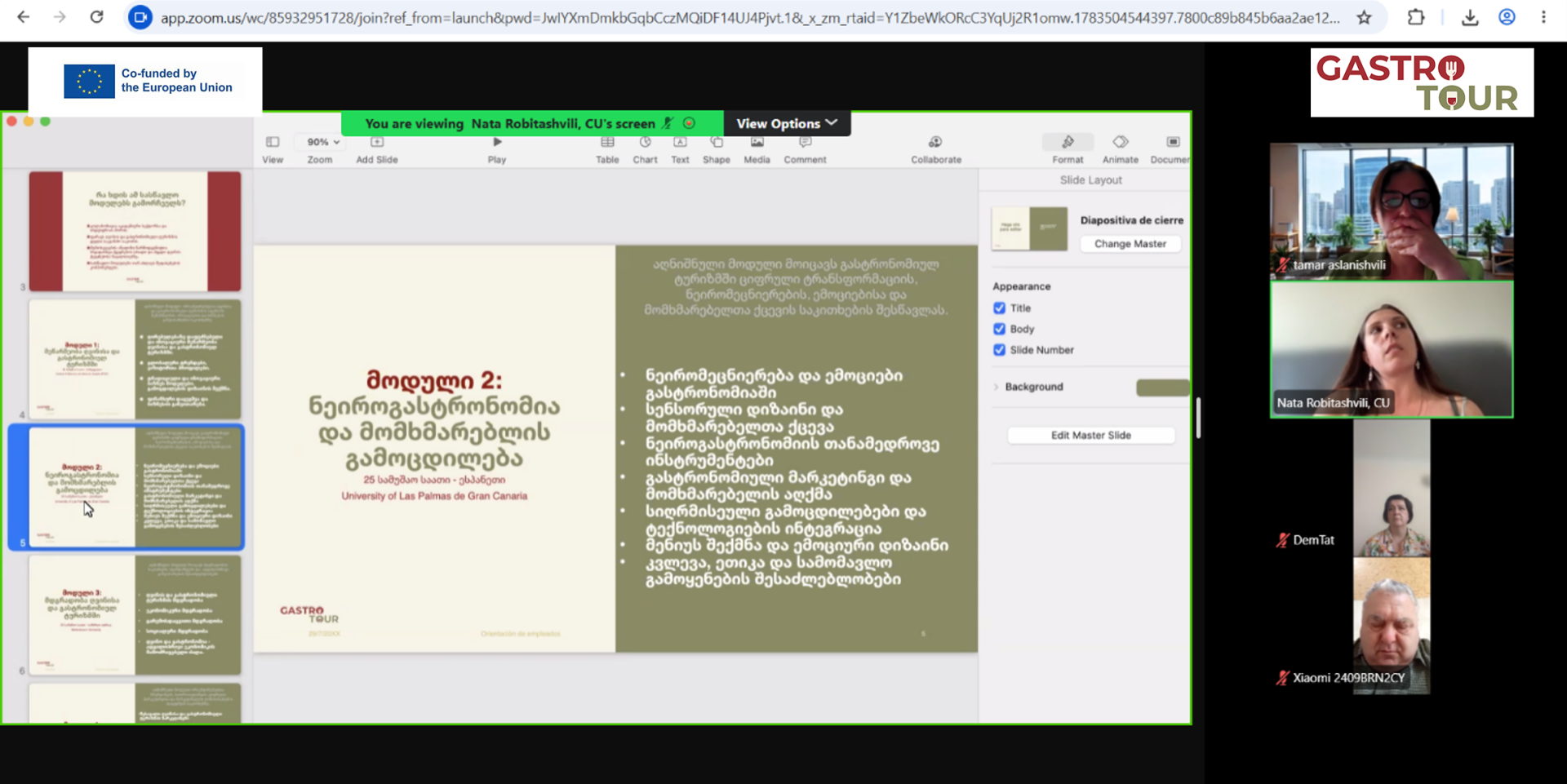1567x784 pixels.
Task: Toggle the Title checkbox
Action: [999, 308]
